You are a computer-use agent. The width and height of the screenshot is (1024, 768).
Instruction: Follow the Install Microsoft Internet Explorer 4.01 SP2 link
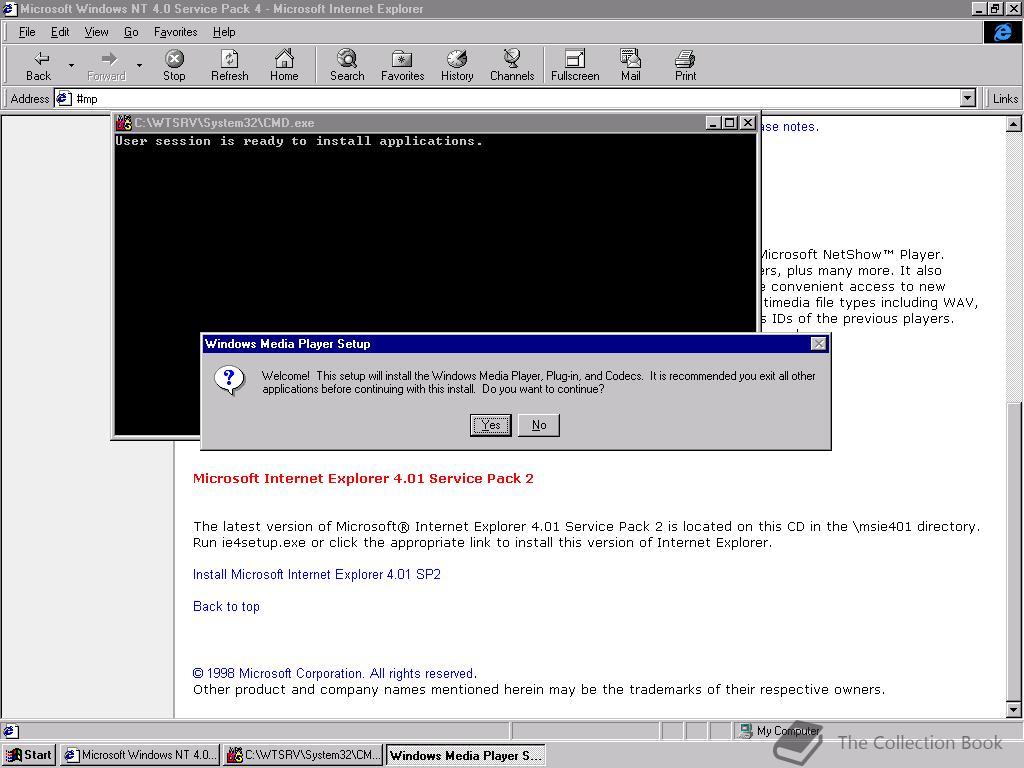(317, 575)
